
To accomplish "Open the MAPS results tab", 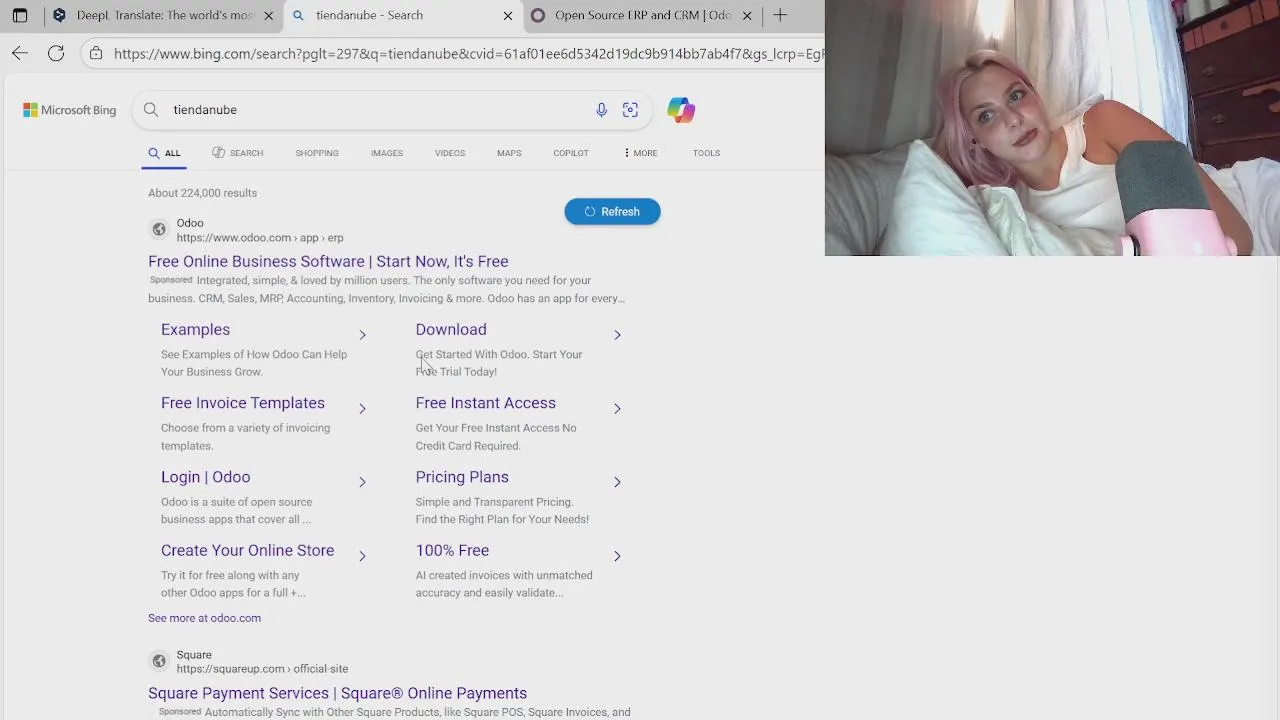I will (509, 153).
